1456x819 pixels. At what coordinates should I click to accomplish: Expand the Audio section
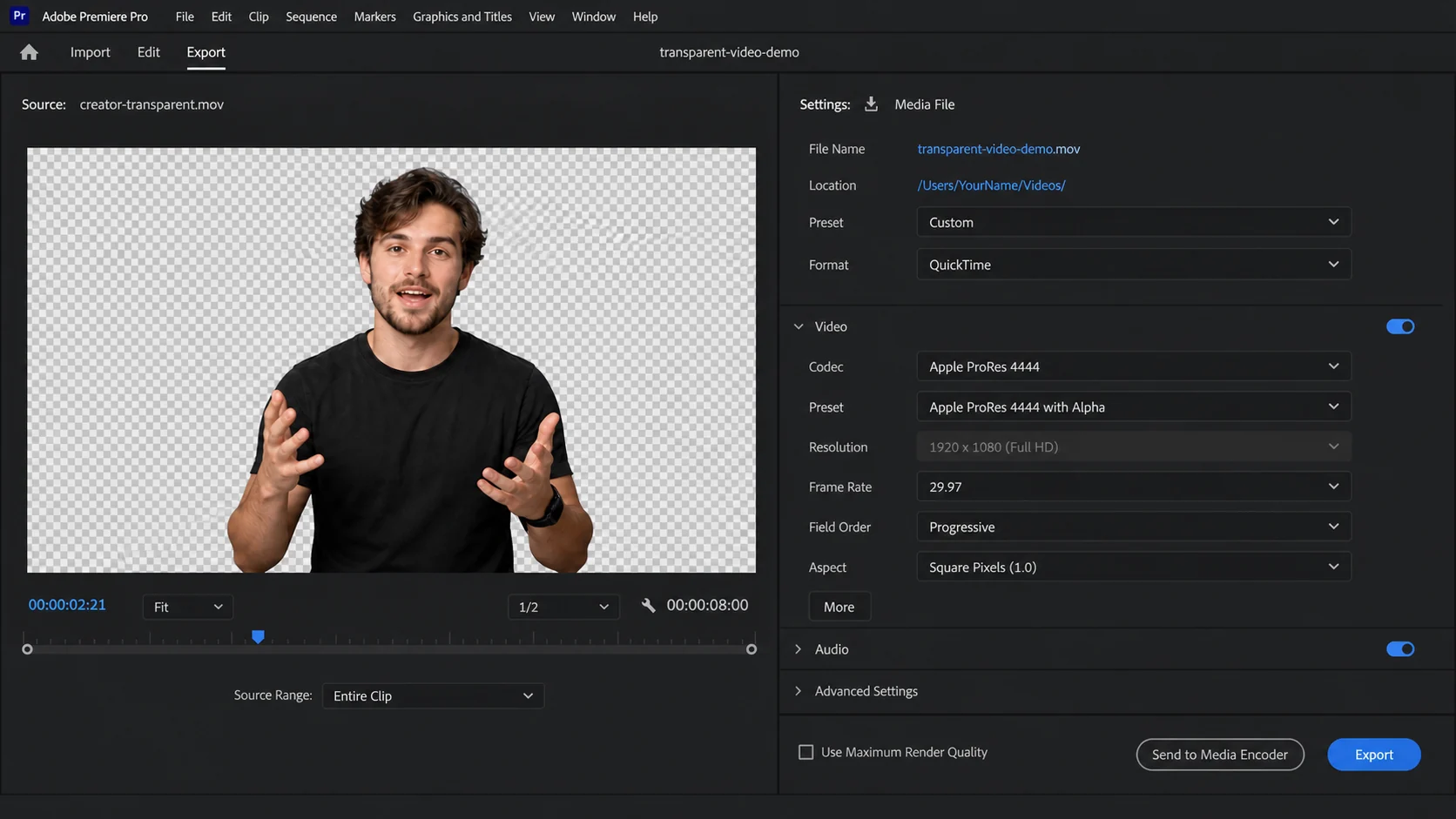click(x=799, y=649)
